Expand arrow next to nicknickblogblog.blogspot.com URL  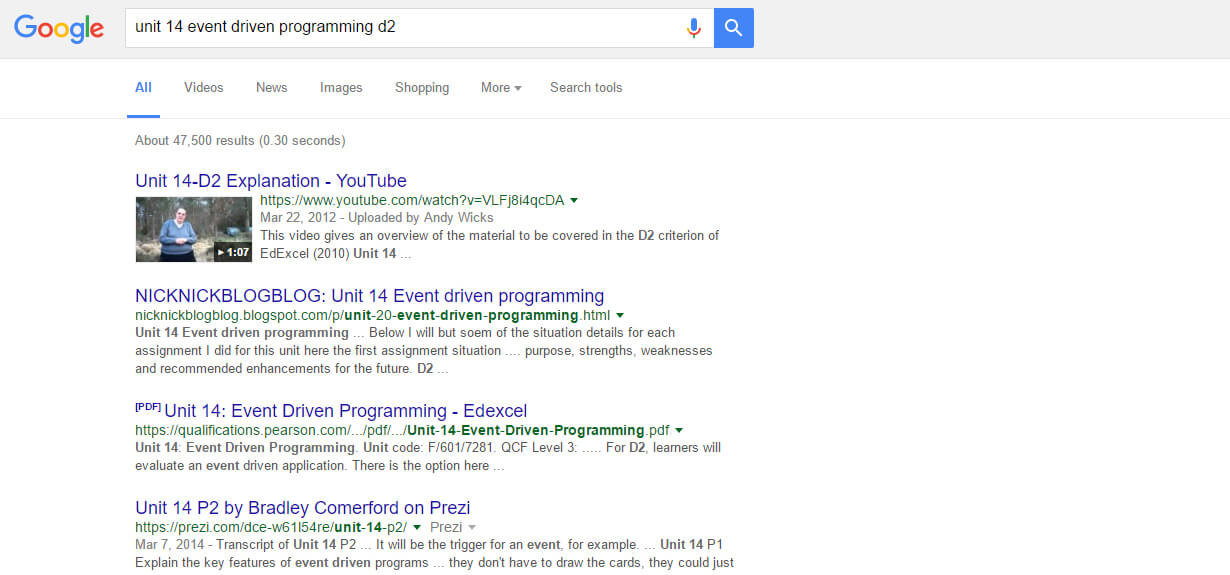(x=620, y=315)
